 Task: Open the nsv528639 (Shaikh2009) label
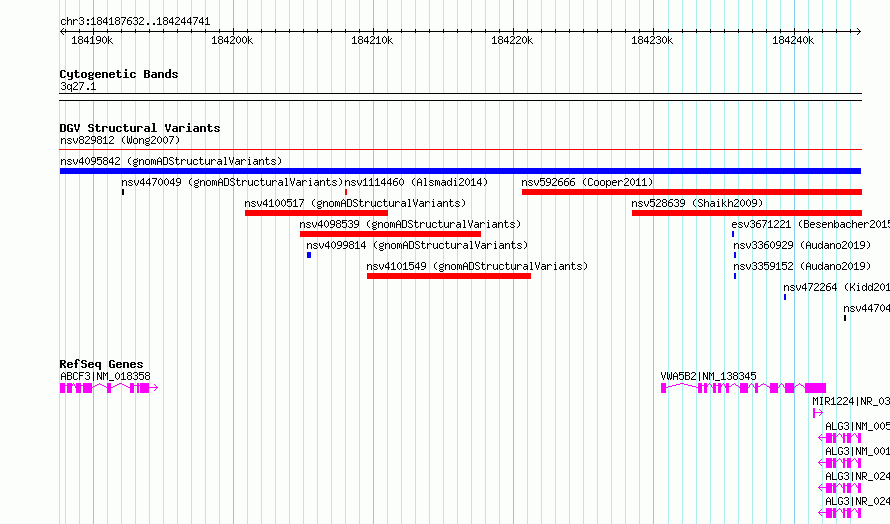coord(697,203)
